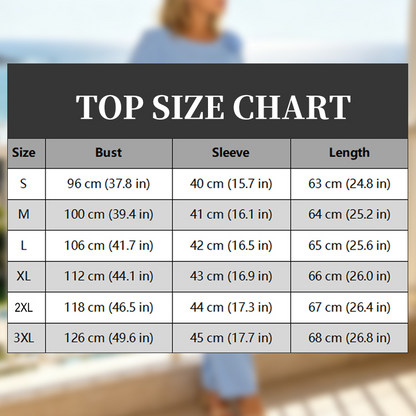
Task: Click the 3XL size row label
Action: [23, 338]
